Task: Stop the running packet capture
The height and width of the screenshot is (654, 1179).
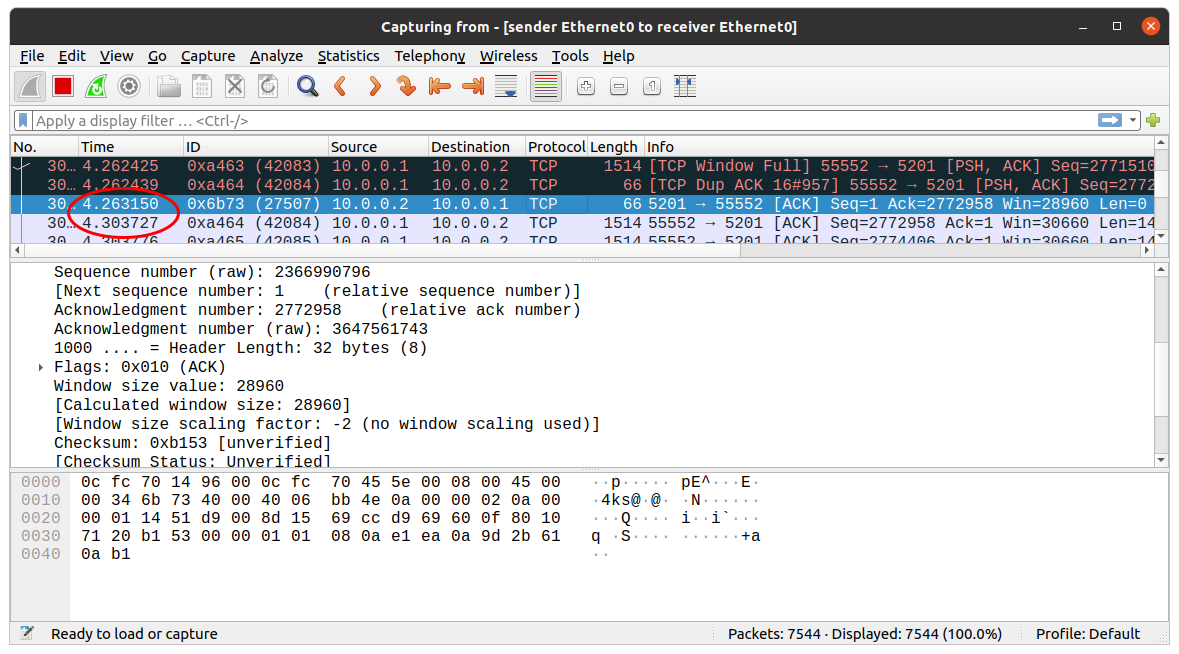Action: [63, 87]
